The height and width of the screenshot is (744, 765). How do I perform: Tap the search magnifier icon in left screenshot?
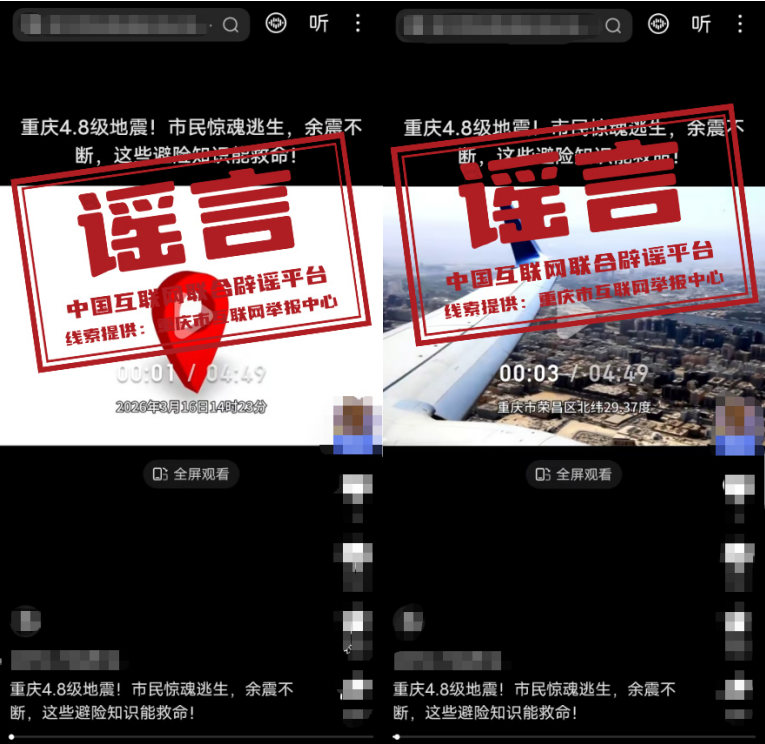[231, 25]
